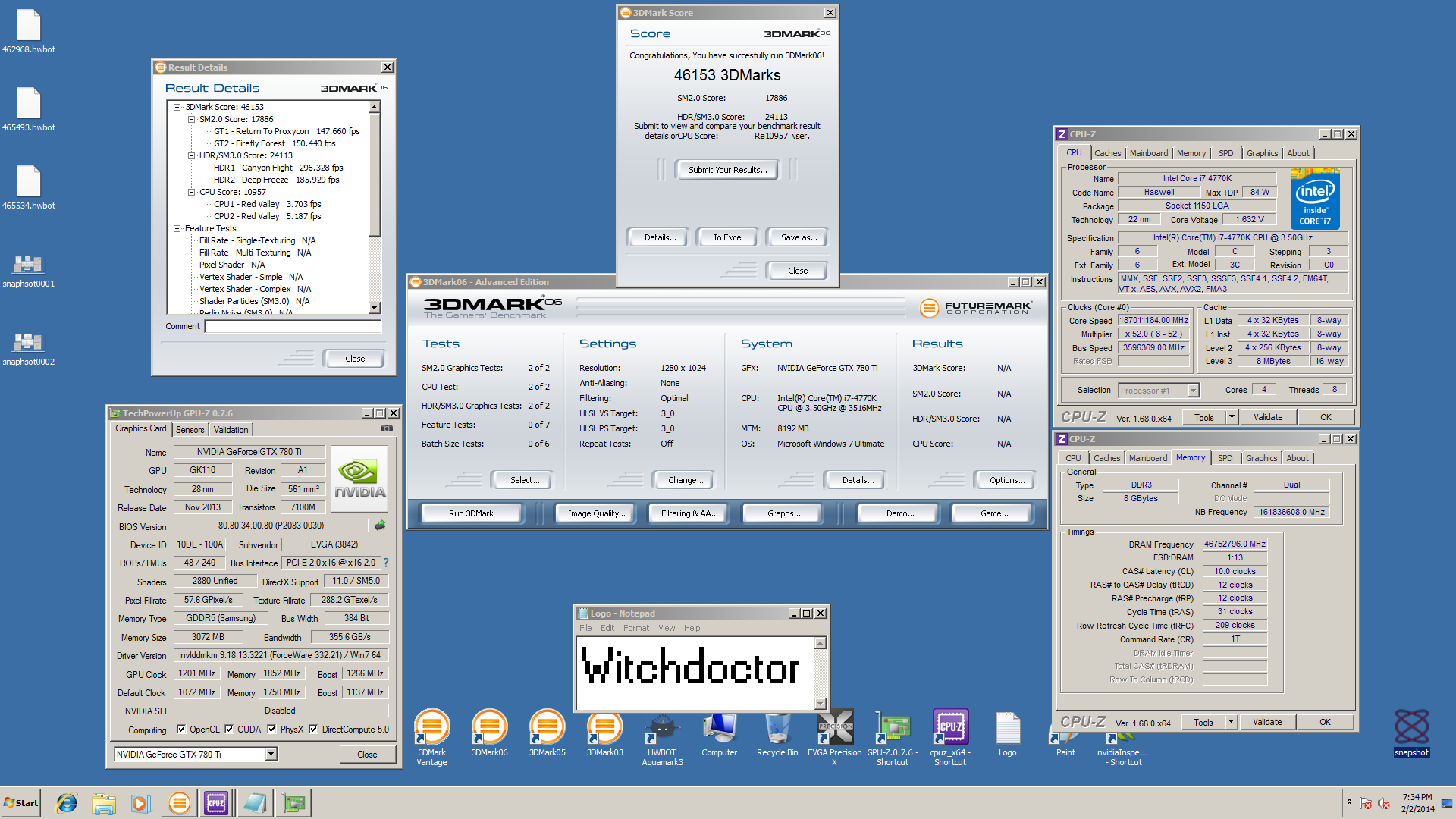The image size is (1456, 819).
Task: Click Image Quality button
Action: point(596,513)
